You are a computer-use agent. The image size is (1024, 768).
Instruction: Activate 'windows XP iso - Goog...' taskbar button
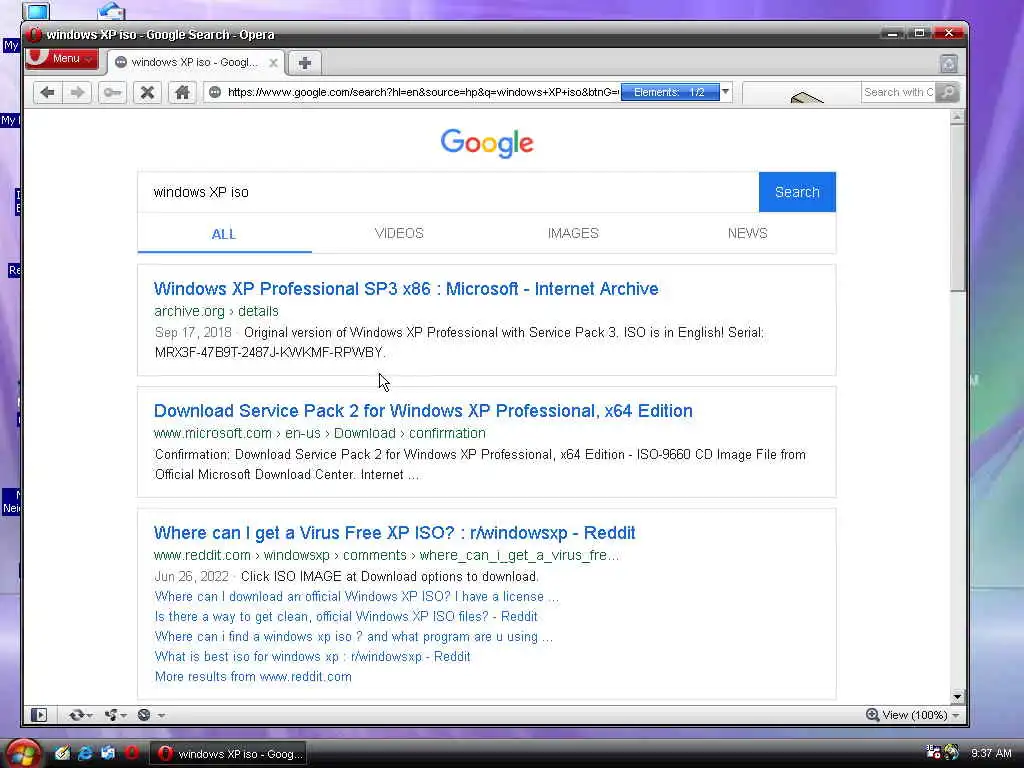[229, 754]
